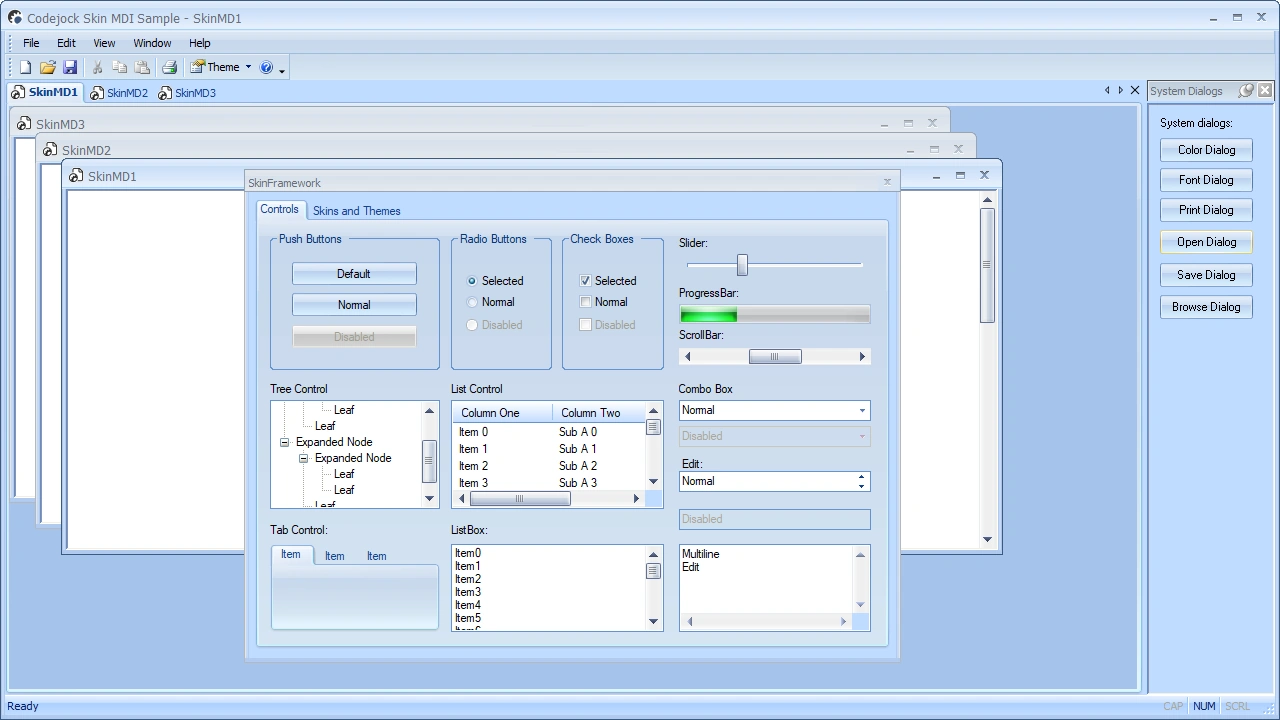
Task: Close active MDI tab with the X icon
Action: coord(1135,91)
